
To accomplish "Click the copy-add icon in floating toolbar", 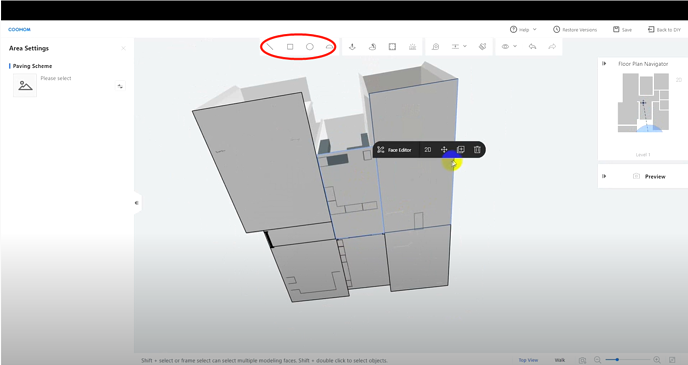I will point(461,150).
